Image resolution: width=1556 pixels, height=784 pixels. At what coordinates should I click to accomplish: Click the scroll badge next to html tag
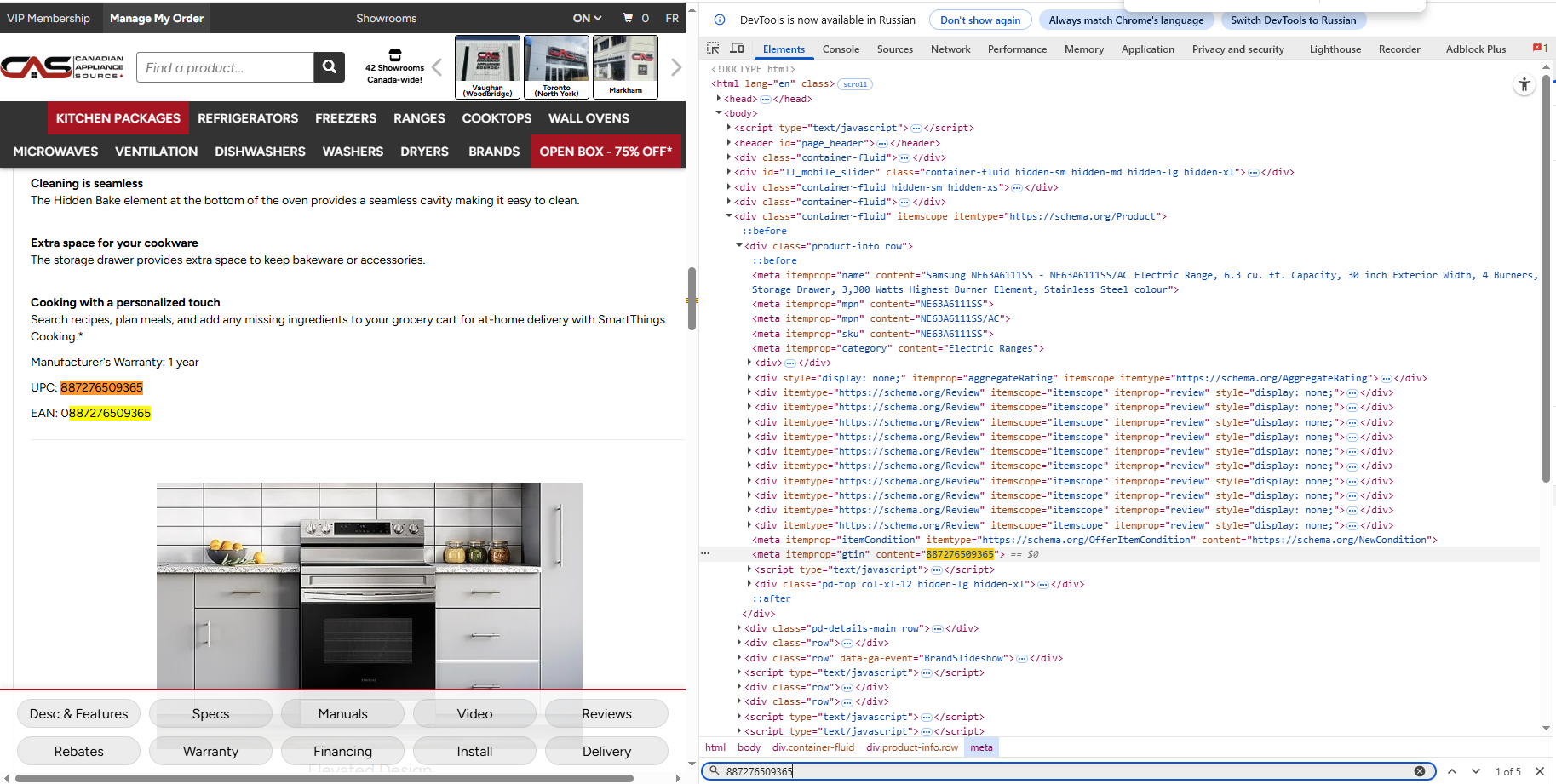(x=855, y=84)
